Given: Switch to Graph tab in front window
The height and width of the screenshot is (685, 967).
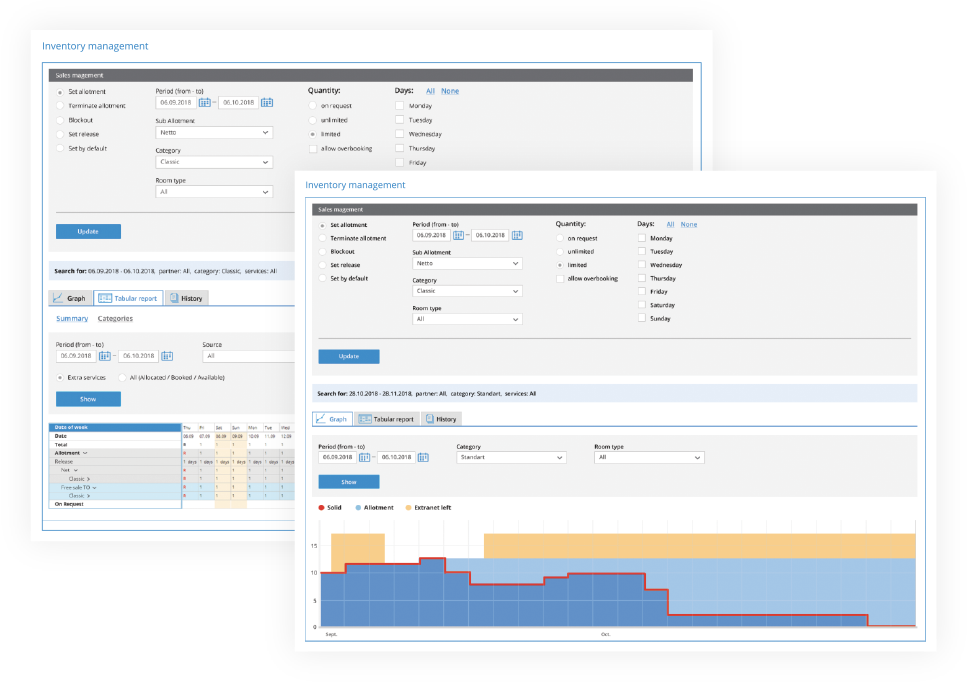Looking at the screenshot, I should click(332, 419).
